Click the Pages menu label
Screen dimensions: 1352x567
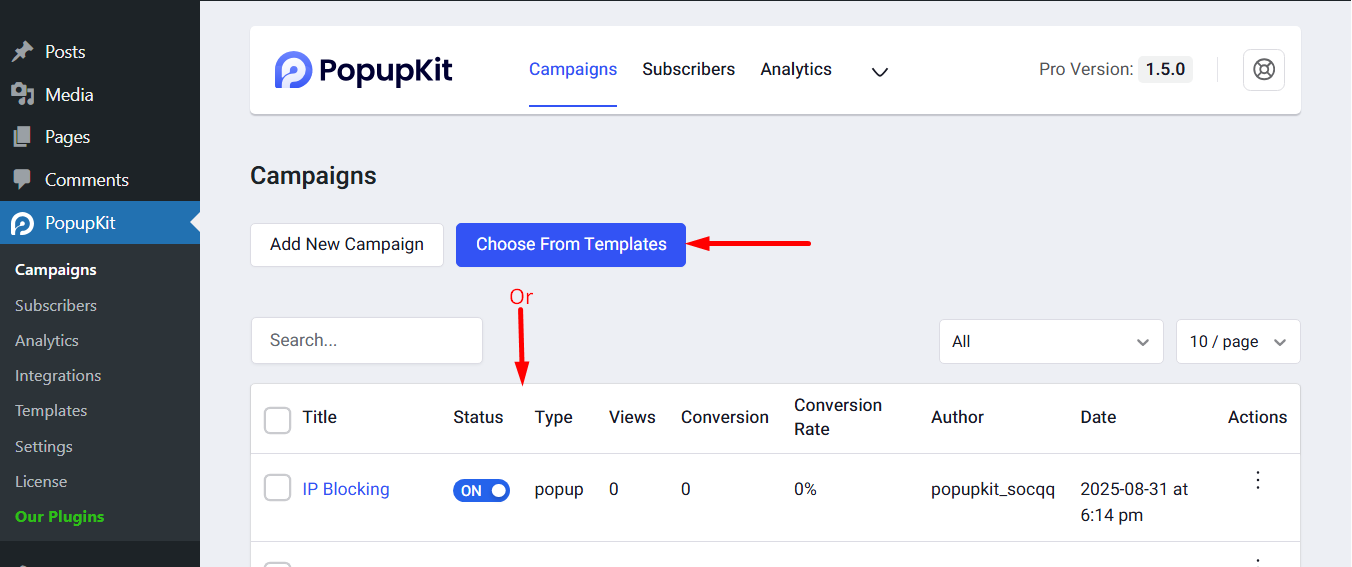pyautogui.click(x=67, y=137)
